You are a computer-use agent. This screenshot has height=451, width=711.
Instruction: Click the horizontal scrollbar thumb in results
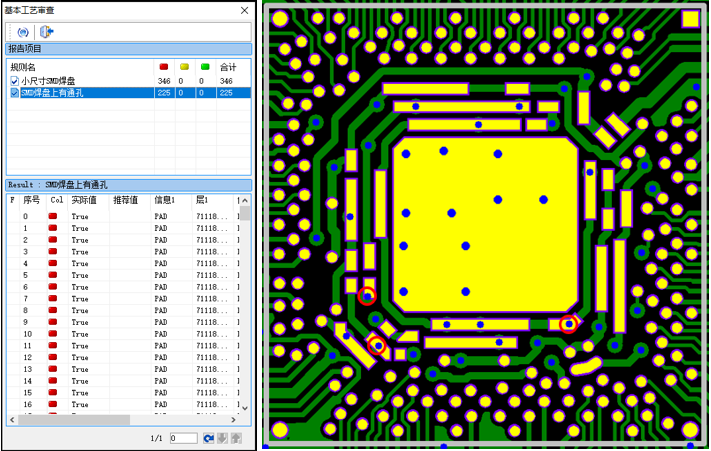pyautogui.click(x=74, y=420)
